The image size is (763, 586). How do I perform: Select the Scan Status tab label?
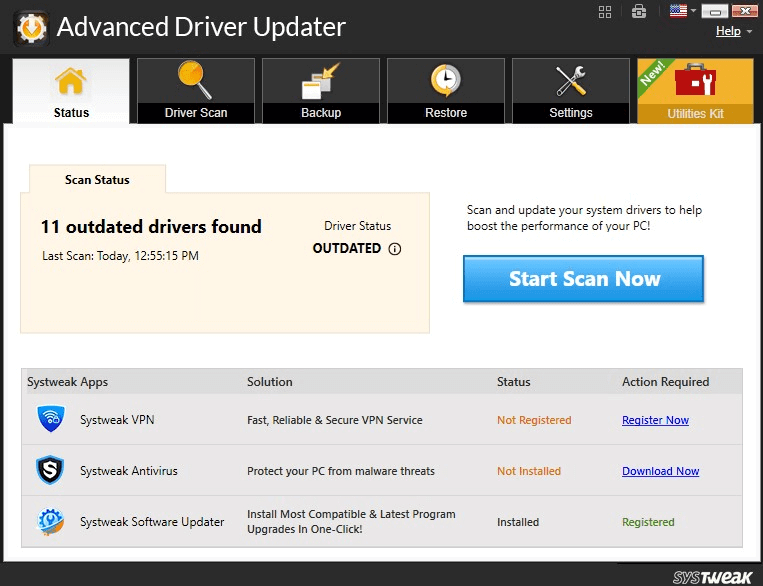(x=97, y=180)
